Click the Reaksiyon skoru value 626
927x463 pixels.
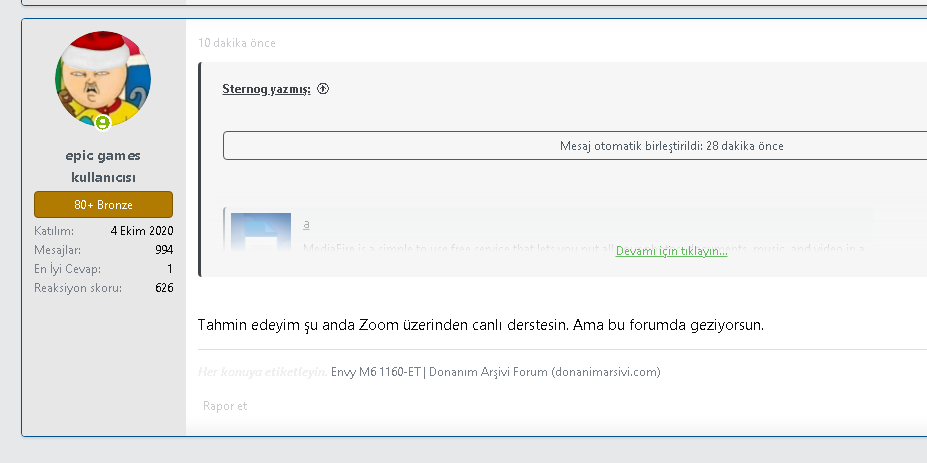[x=164, y=288]
